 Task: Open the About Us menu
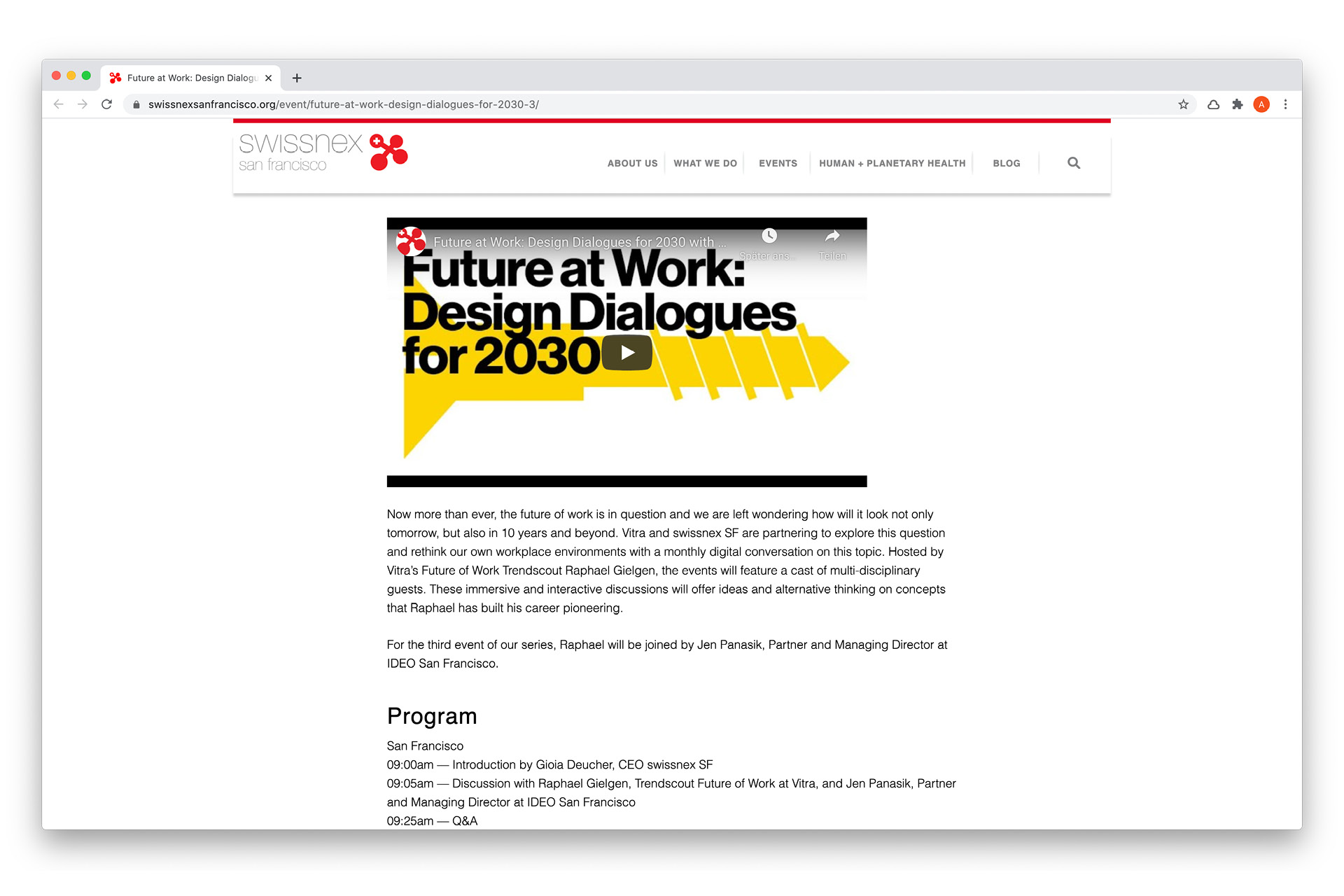coord(632,163)
